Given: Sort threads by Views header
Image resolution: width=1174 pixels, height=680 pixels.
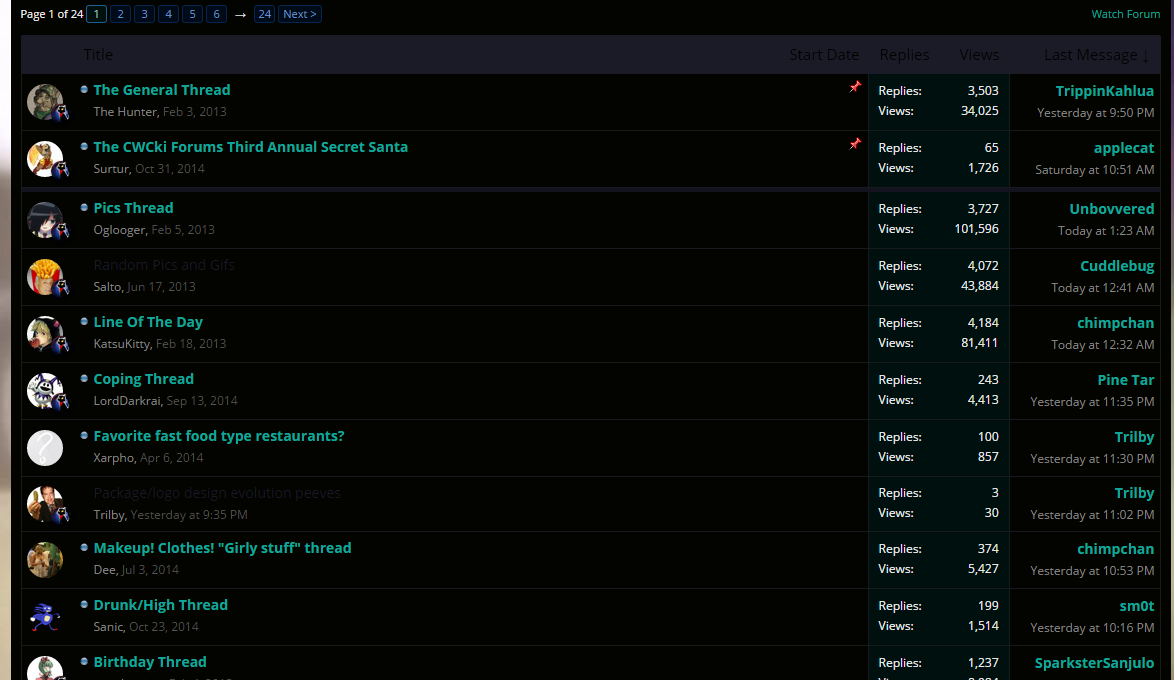Looking at the screenshot, I should (x=979, y=55).
